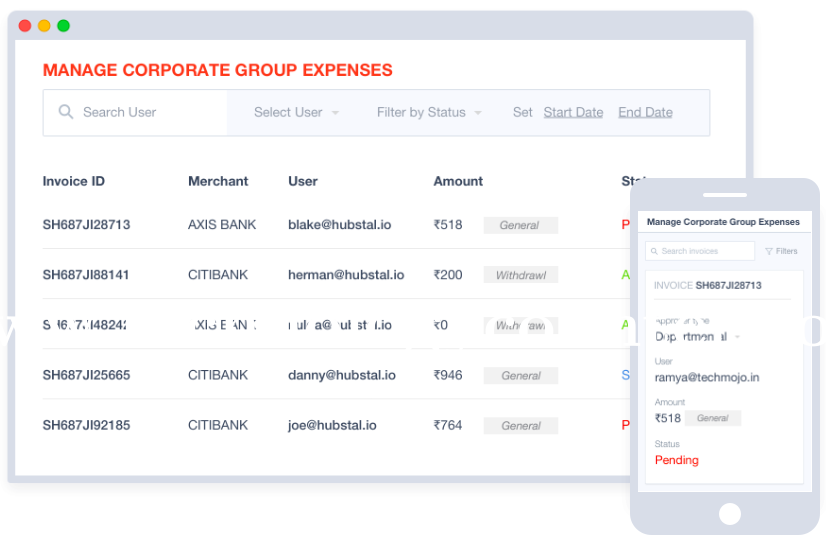Viewport: 826px width, 543px height.
Task: Click the General tag next to ₹518 in the desktop table
Action: (520, 225)
